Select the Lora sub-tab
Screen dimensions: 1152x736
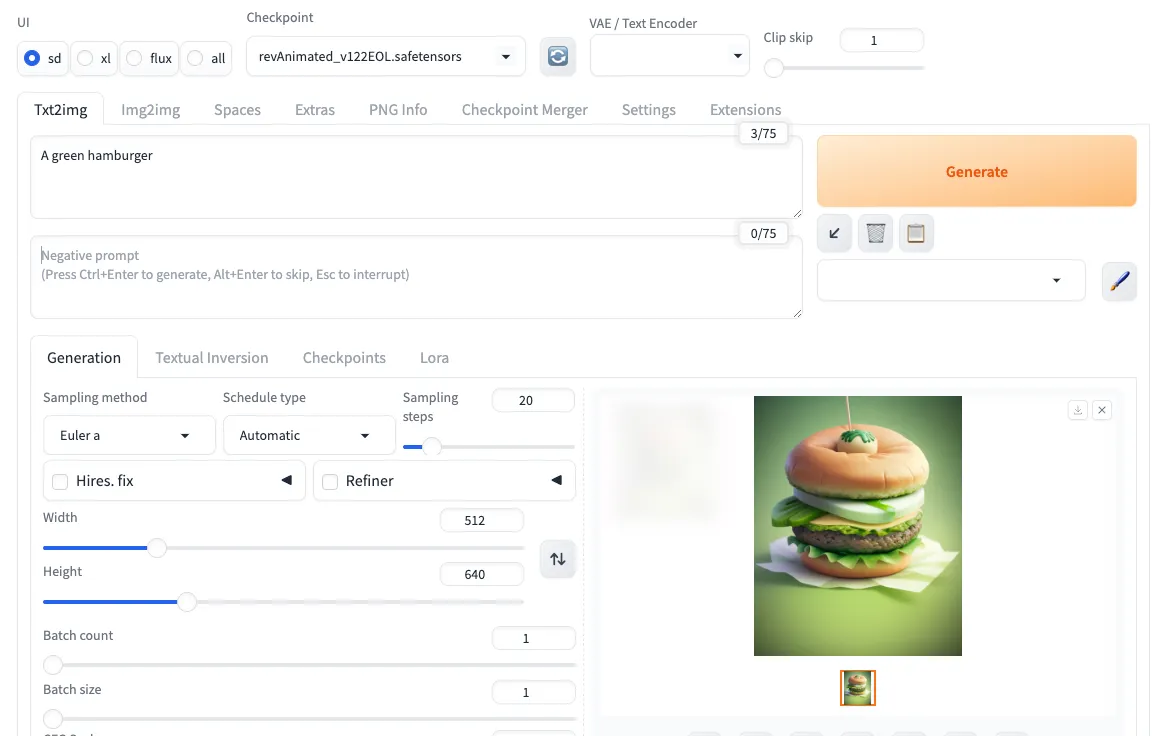point(434,358)
